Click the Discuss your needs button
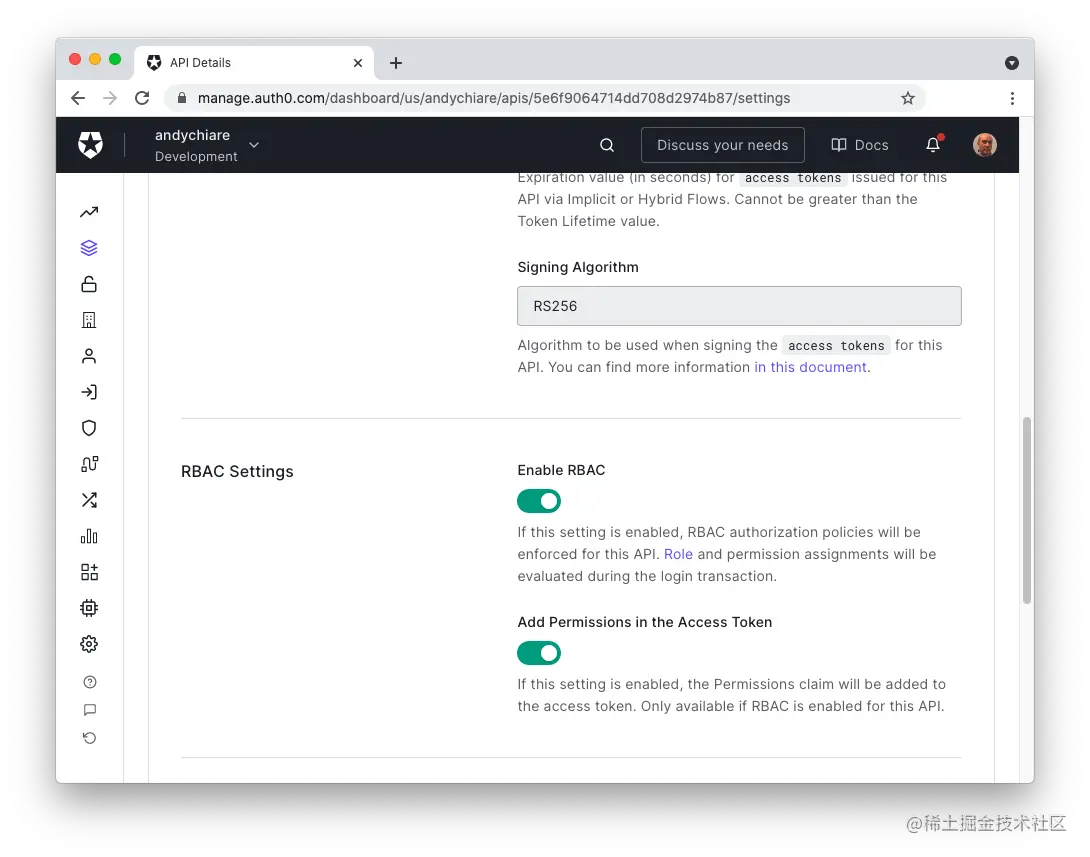1090x857 pixels. pos(722,144)
